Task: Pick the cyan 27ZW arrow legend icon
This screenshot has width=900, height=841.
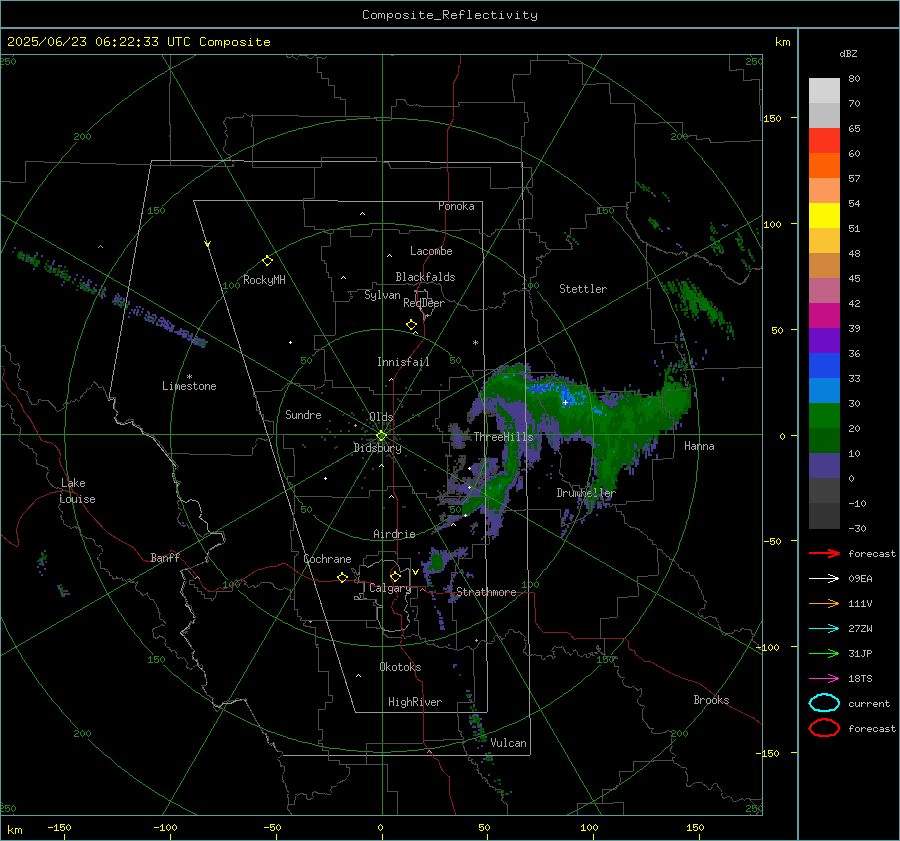Action: click(824, 629)
